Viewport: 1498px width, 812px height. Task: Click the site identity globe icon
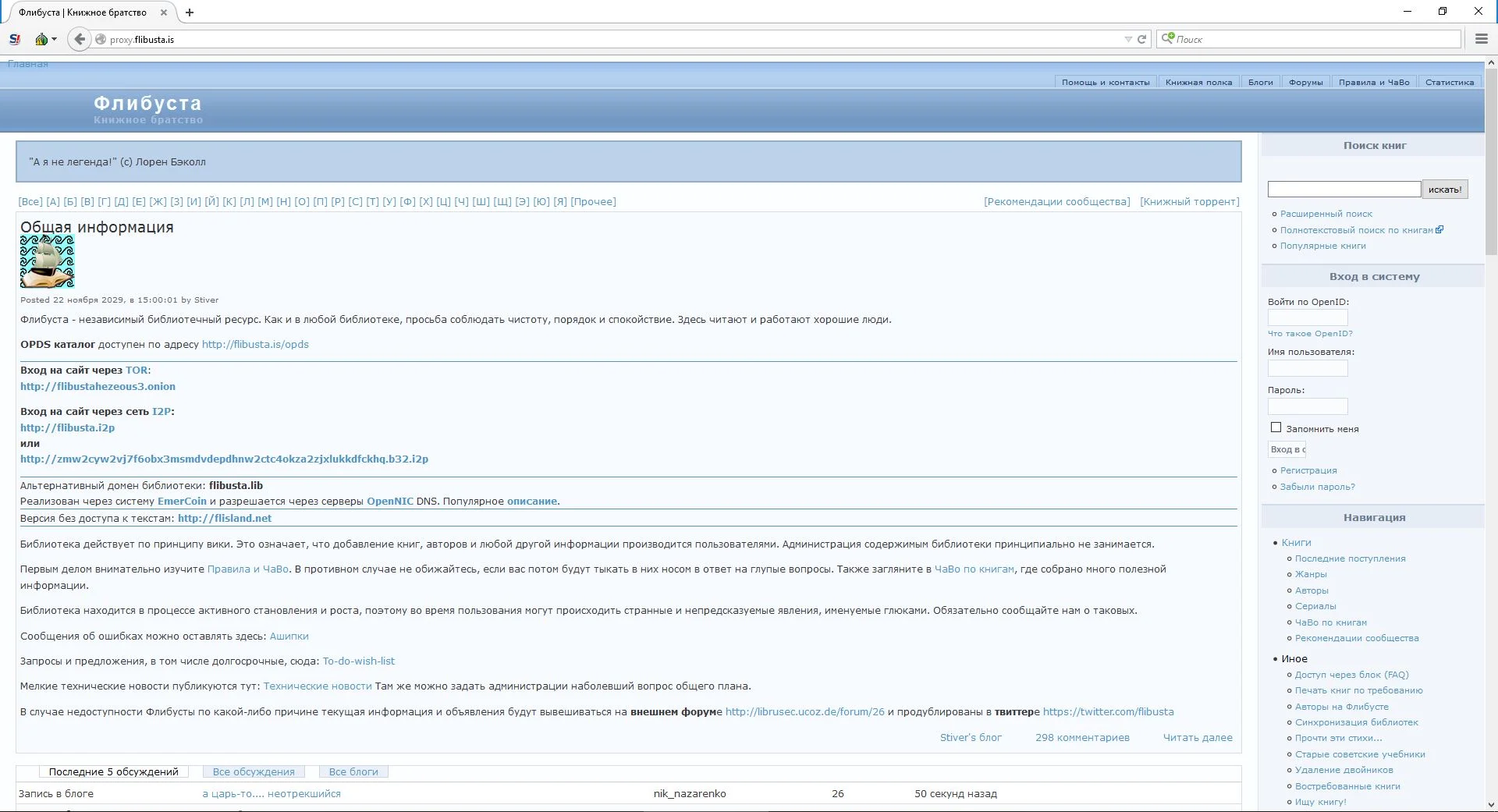click(101, 39)
